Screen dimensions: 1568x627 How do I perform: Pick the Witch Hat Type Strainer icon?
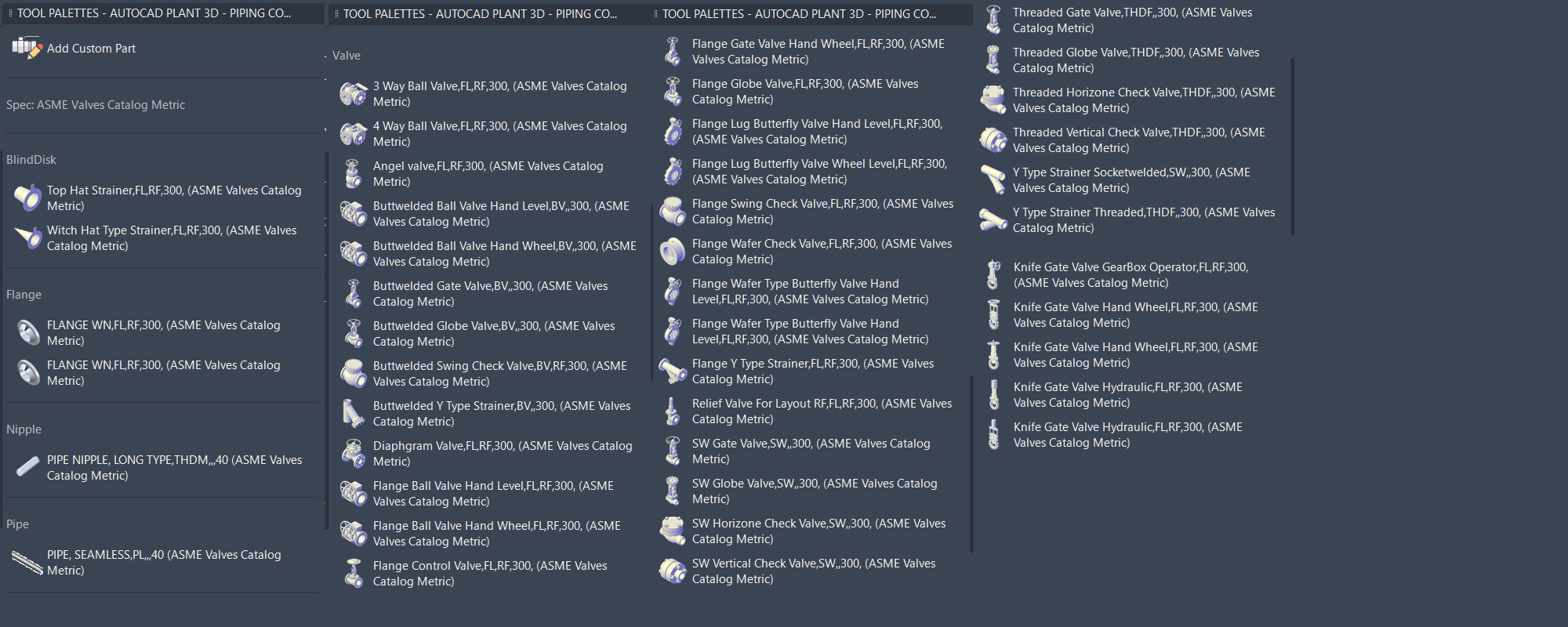(x=28, y=238)
